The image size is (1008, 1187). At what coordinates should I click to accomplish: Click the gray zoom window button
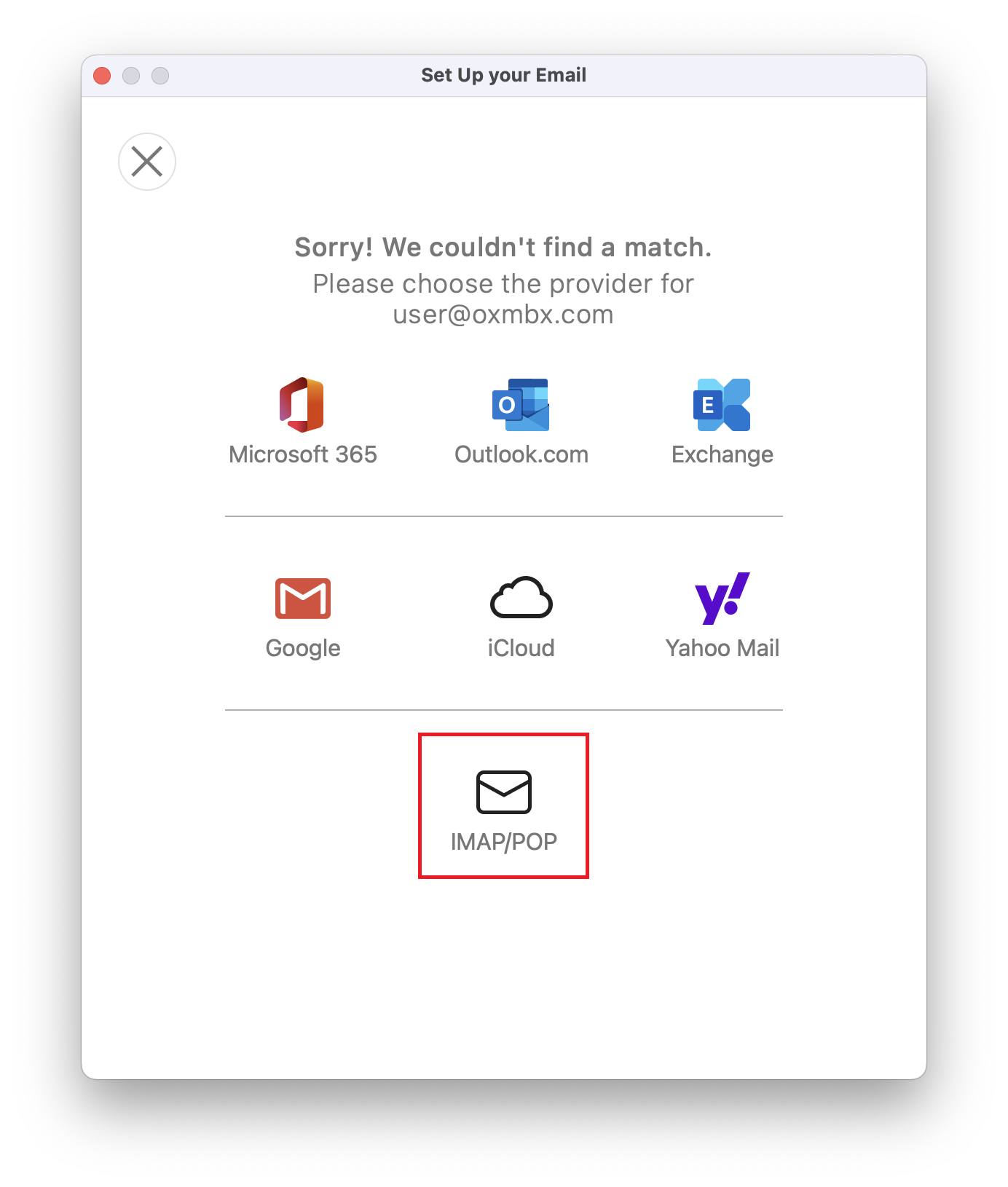(160, 76)
